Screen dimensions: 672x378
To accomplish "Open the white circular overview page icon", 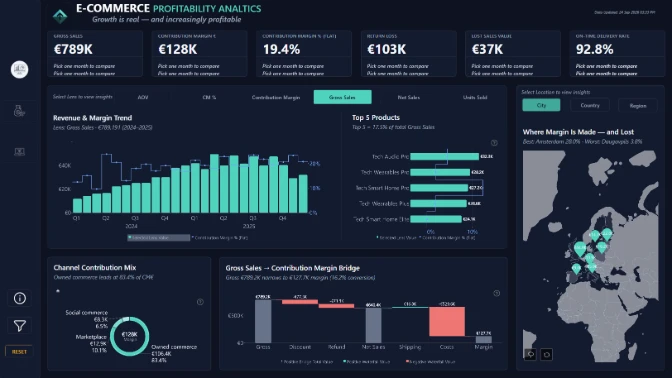I will pyautogui.click(x=19, y=69).
